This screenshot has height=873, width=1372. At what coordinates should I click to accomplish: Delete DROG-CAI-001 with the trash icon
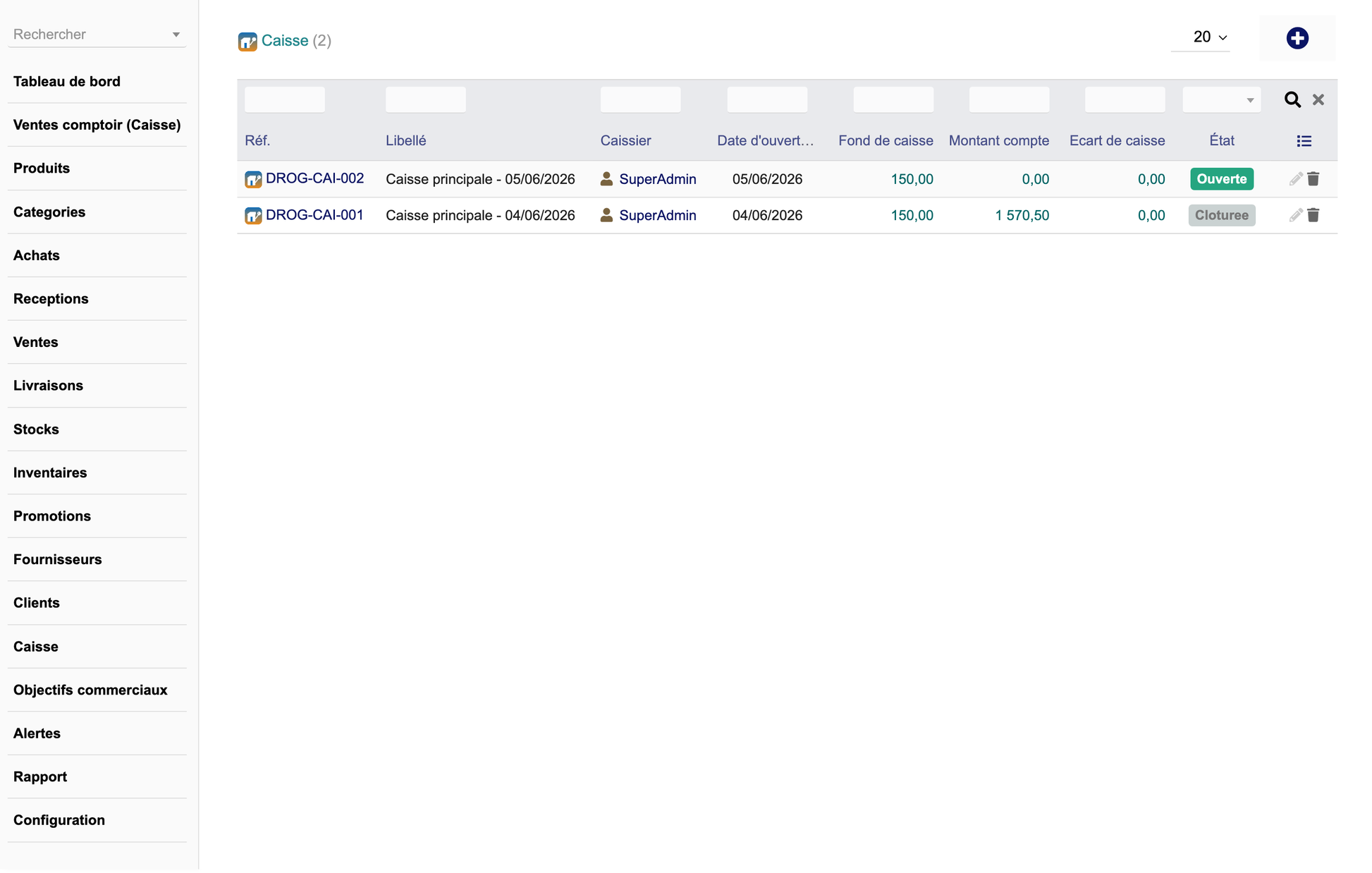pos(1313,215)
